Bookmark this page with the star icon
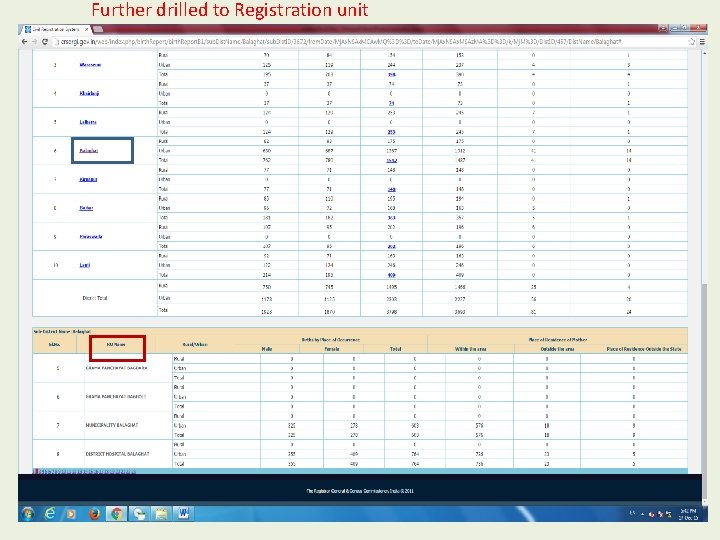 pyautogui.click(x=692, y=42)
